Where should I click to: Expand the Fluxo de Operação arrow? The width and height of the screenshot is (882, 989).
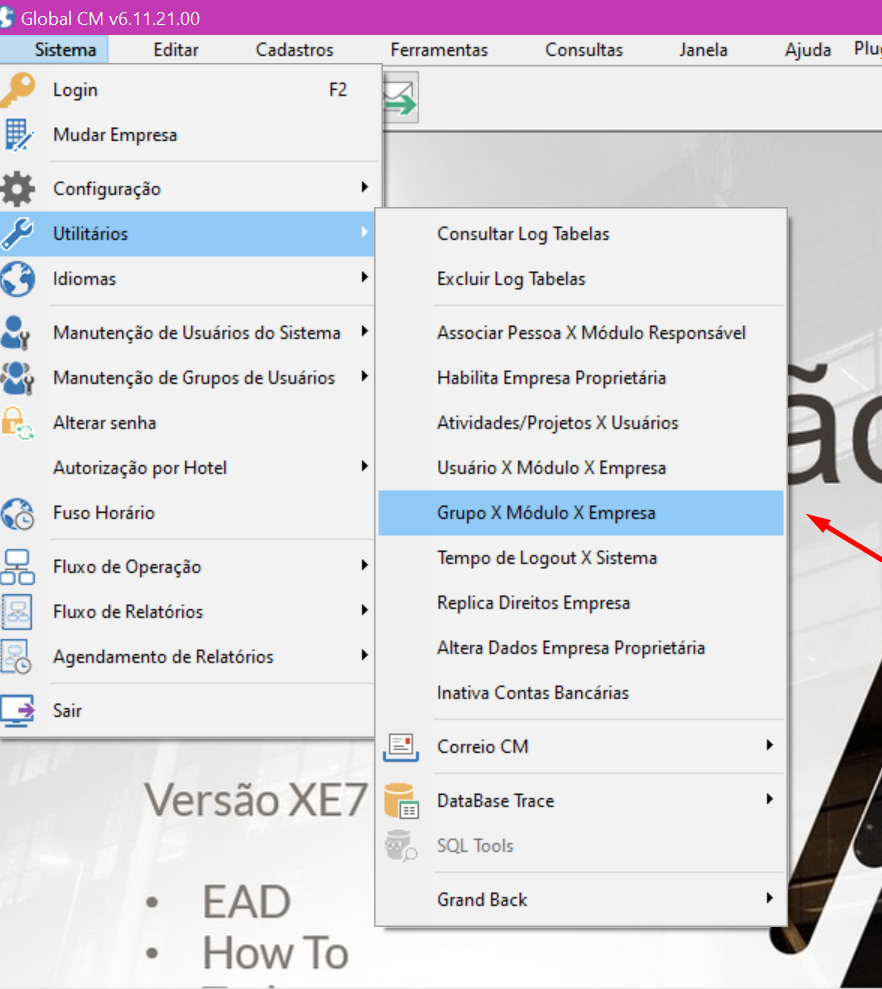[x=364, y=565]
